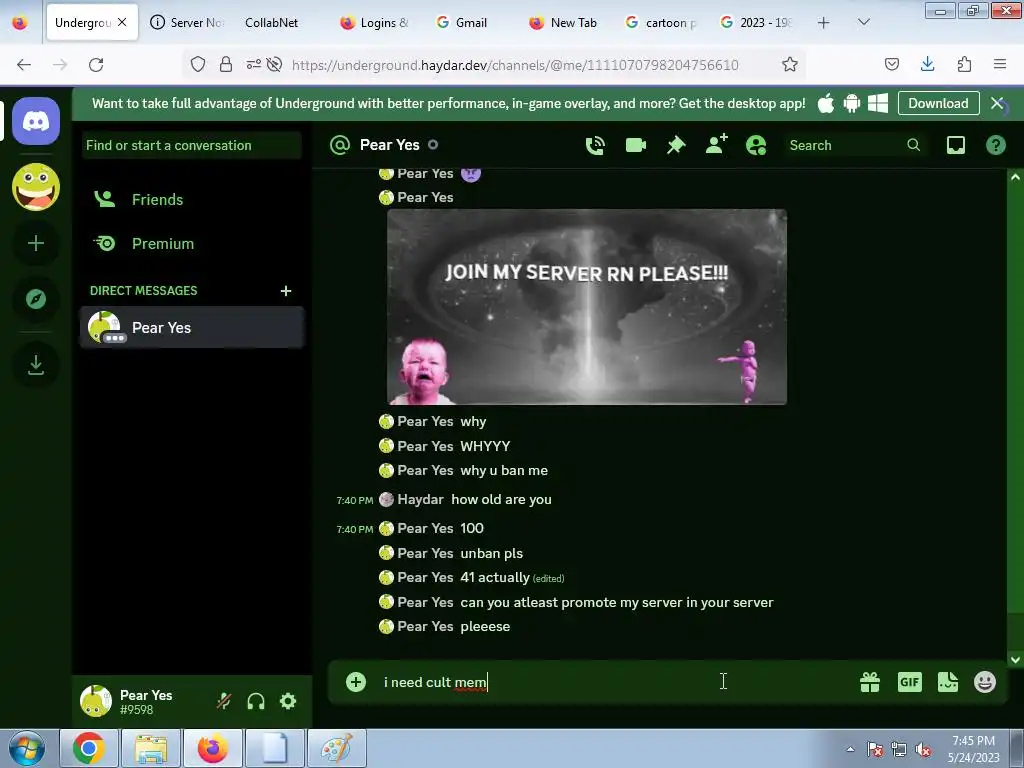Save to Pocket icon
The width and height of the screenshot is (1024, 768).
891,64
